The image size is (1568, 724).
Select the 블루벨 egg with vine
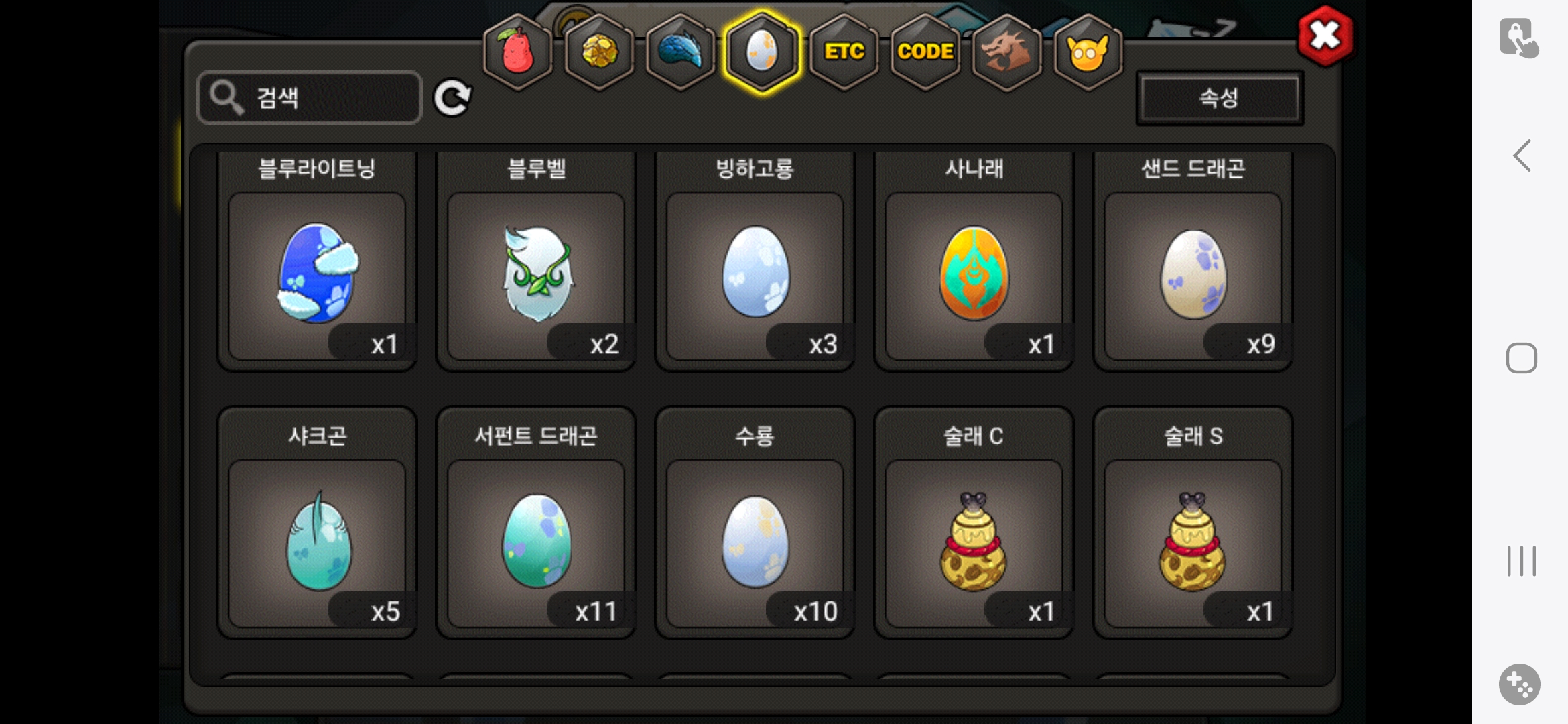point(536,261)
